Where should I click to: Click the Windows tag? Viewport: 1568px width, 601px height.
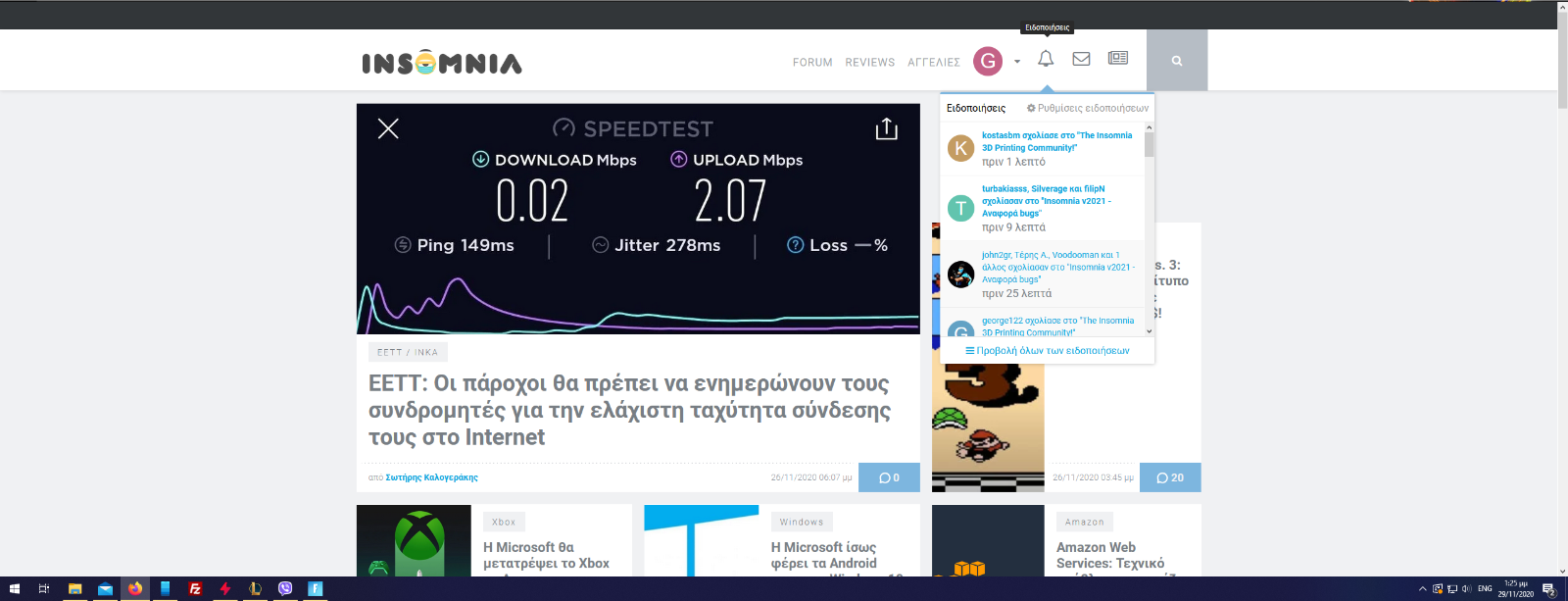pyautogui.click(x=802, y=522)
